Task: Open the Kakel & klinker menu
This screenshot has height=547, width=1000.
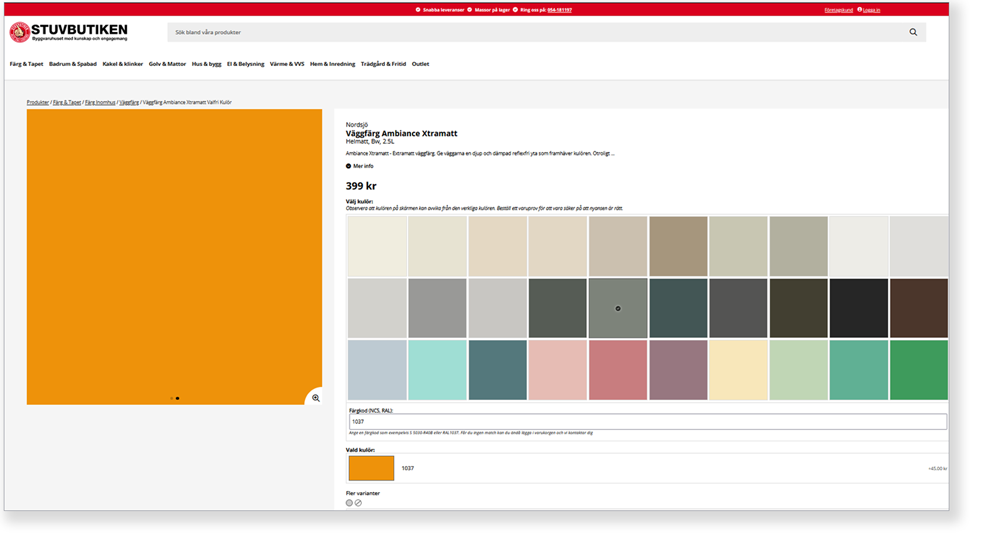Action: pyautogui.click(x=122, y=64)
